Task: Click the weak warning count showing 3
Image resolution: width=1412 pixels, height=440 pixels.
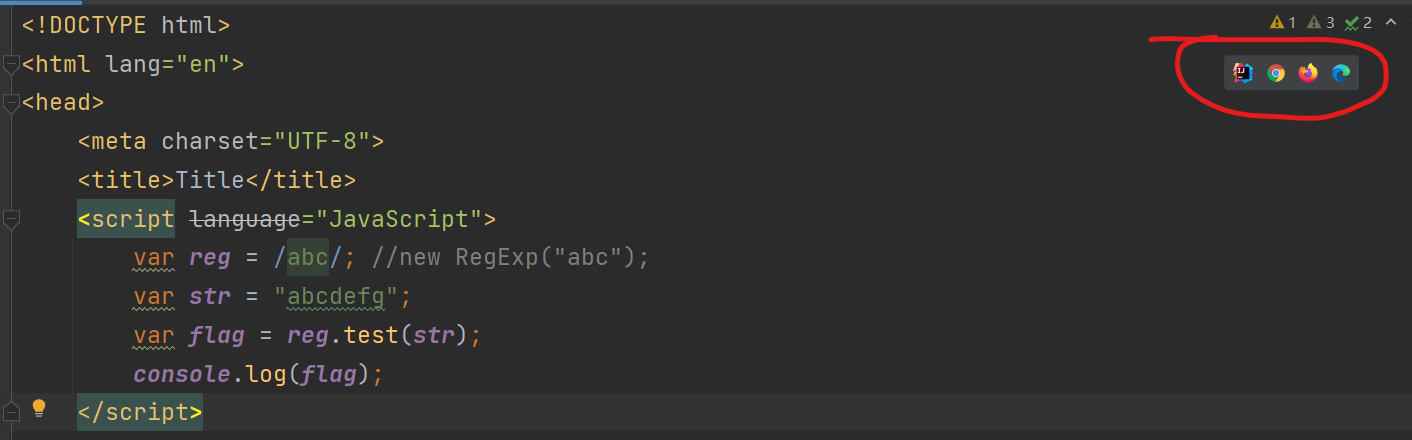Action: click(x=1321, y=22)
